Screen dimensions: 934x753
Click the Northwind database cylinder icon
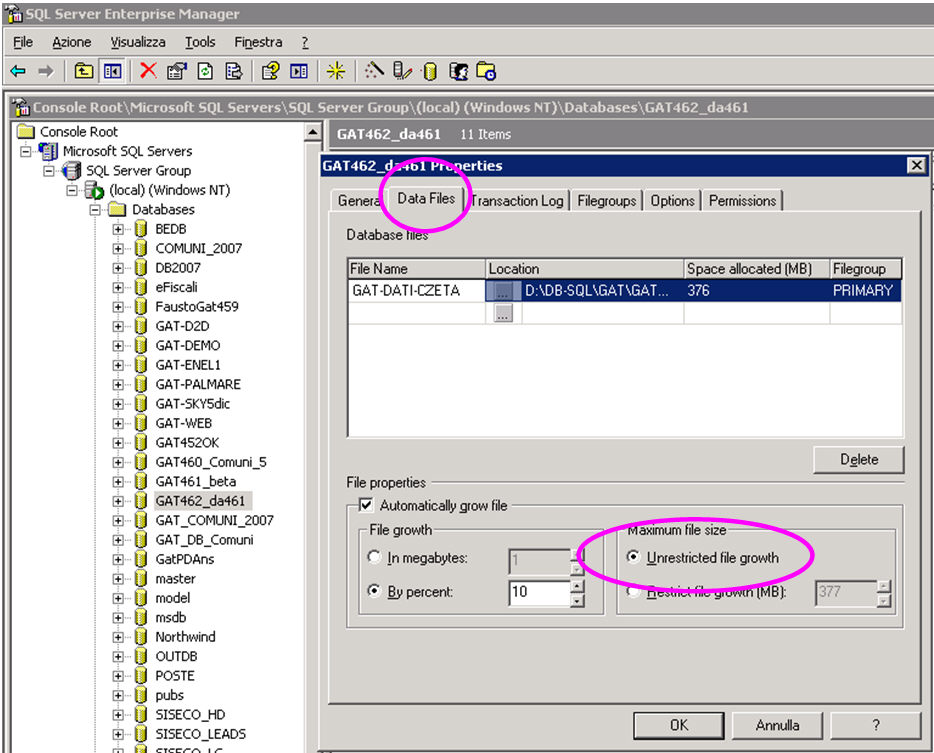tap(141, 637)
